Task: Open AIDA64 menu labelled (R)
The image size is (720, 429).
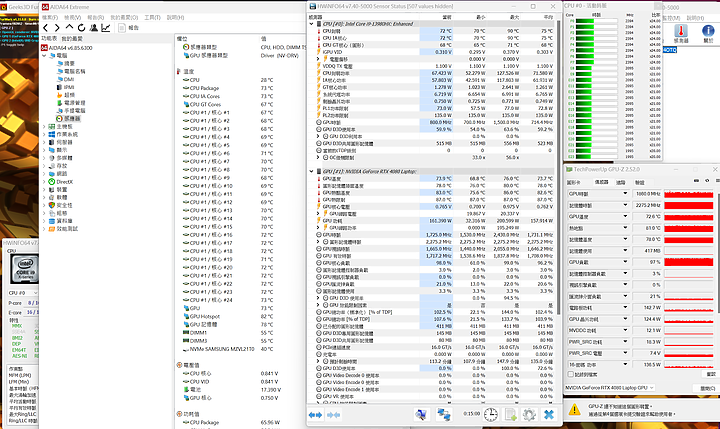Action: [x=96, y=17]
